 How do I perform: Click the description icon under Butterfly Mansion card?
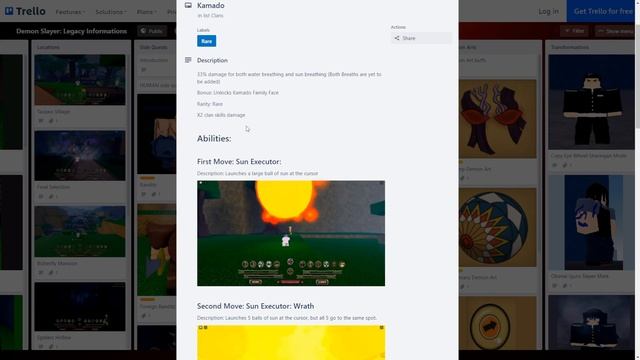pos(41,272)
